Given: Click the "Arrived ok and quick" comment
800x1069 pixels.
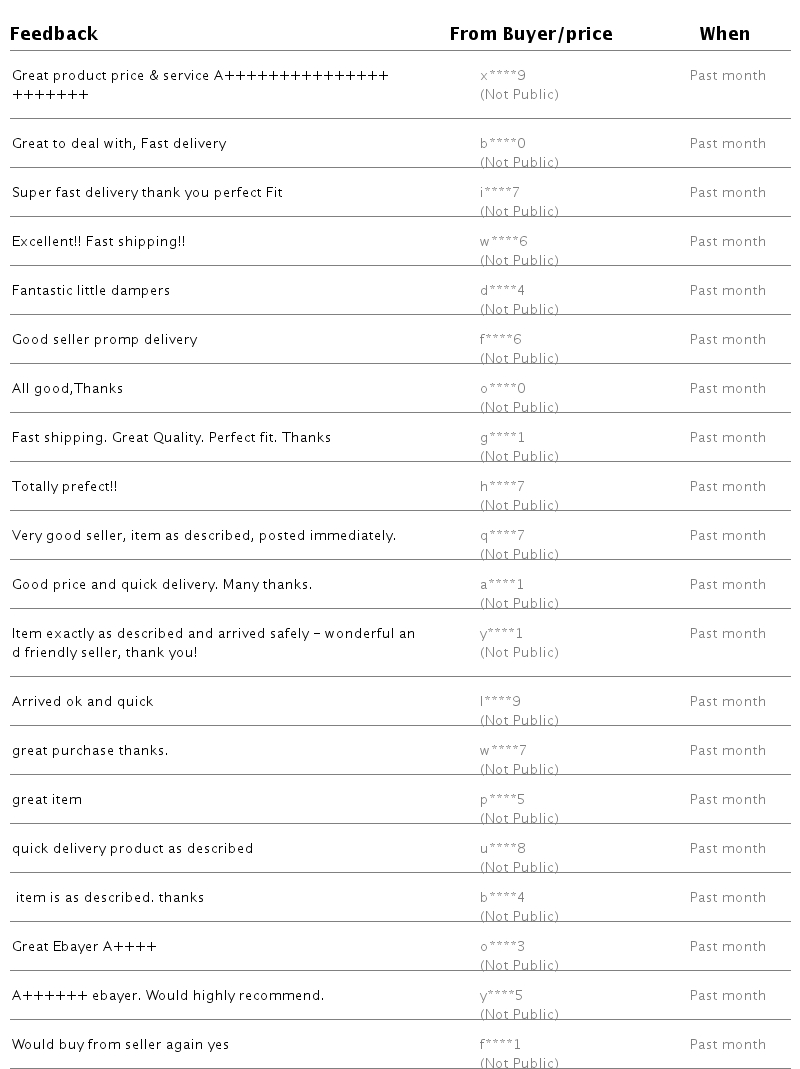Looking at the screenshot, I should (x=83, y=701).
